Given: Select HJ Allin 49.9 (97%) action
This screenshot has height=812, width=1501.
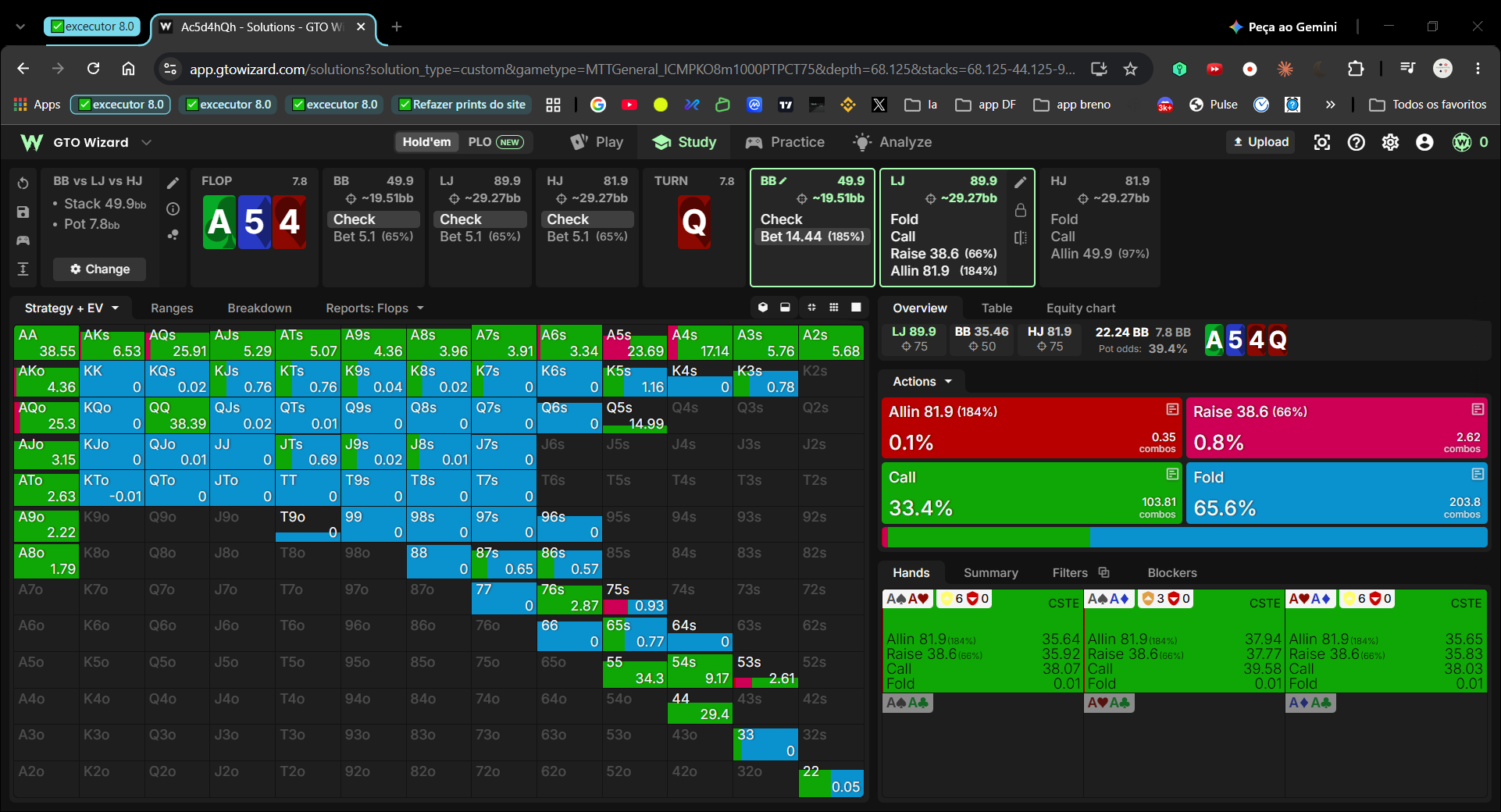Looking at the screenshot, I should pyautogui.click(x=1100, y=254).
